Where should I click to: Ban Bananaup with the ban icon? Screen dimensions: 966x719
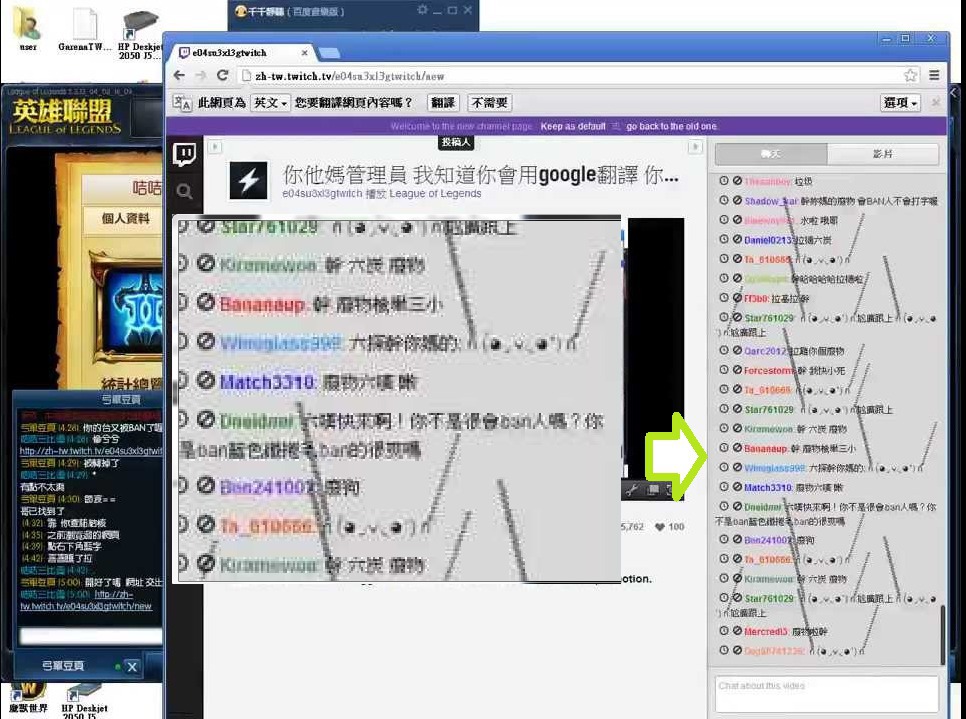coord(737,448)
